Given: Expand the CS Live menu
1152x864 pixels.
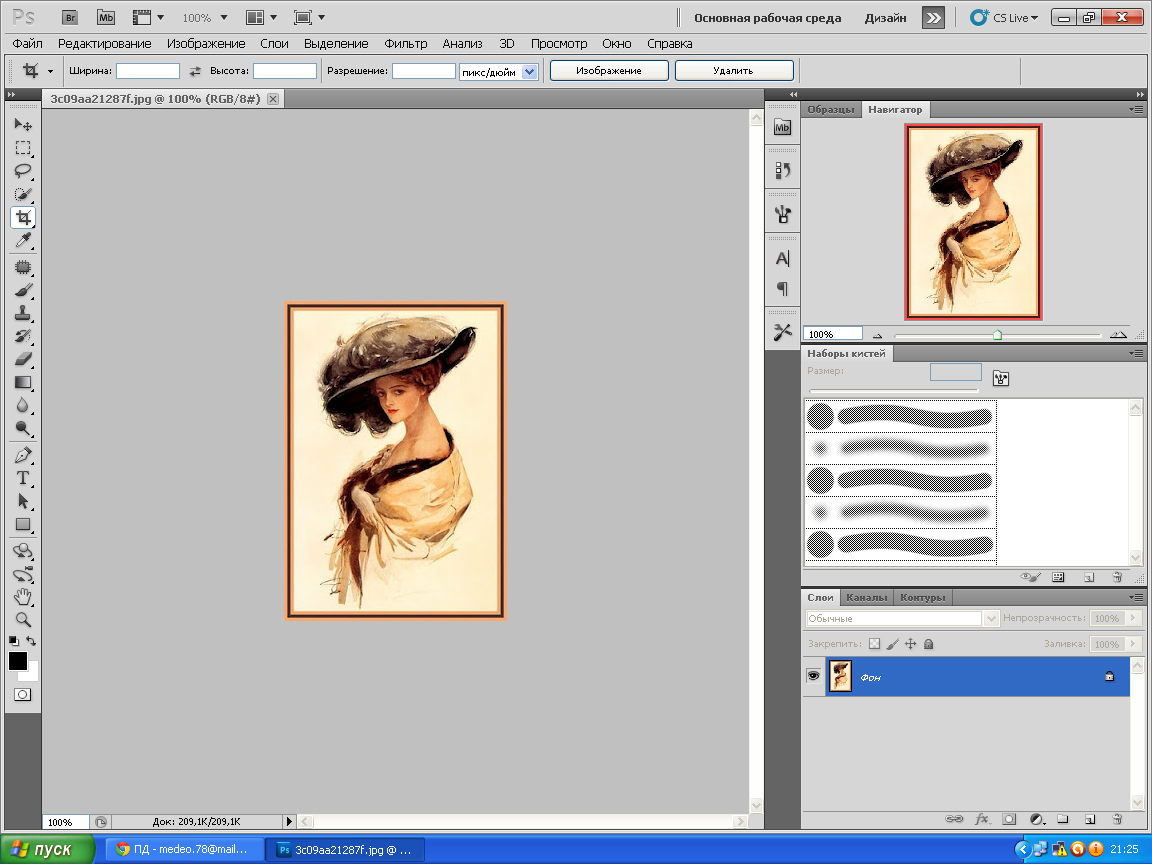Looking at the screenshot, I should (1003, 17).
